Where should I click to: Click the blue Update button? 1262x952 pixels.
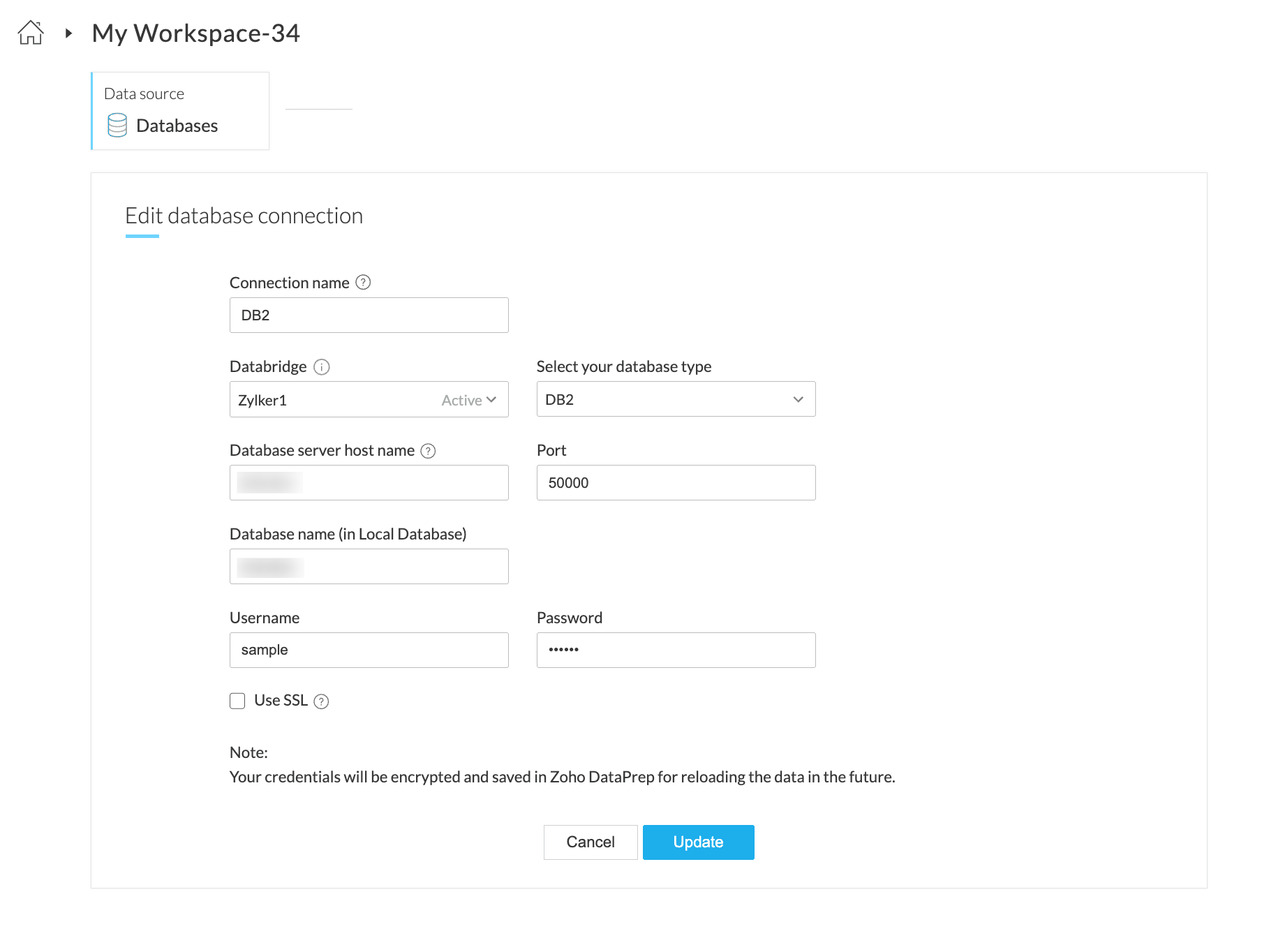[x=698, y=842]
